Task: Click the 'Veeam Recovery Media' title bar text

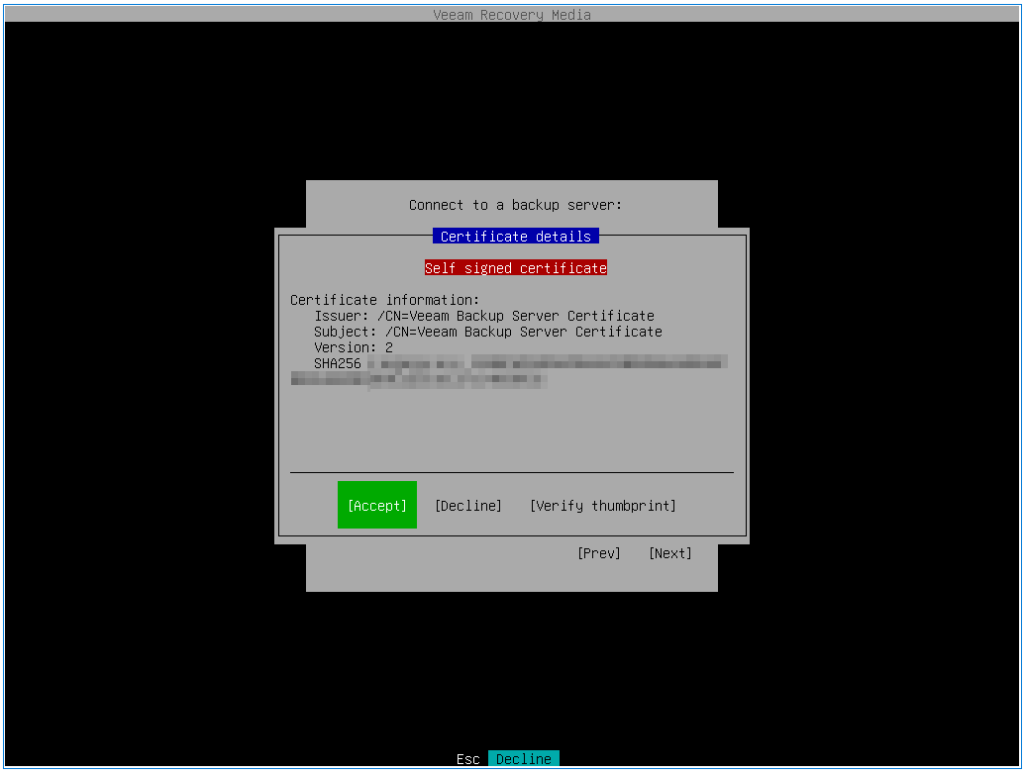Action: (512, 14)
